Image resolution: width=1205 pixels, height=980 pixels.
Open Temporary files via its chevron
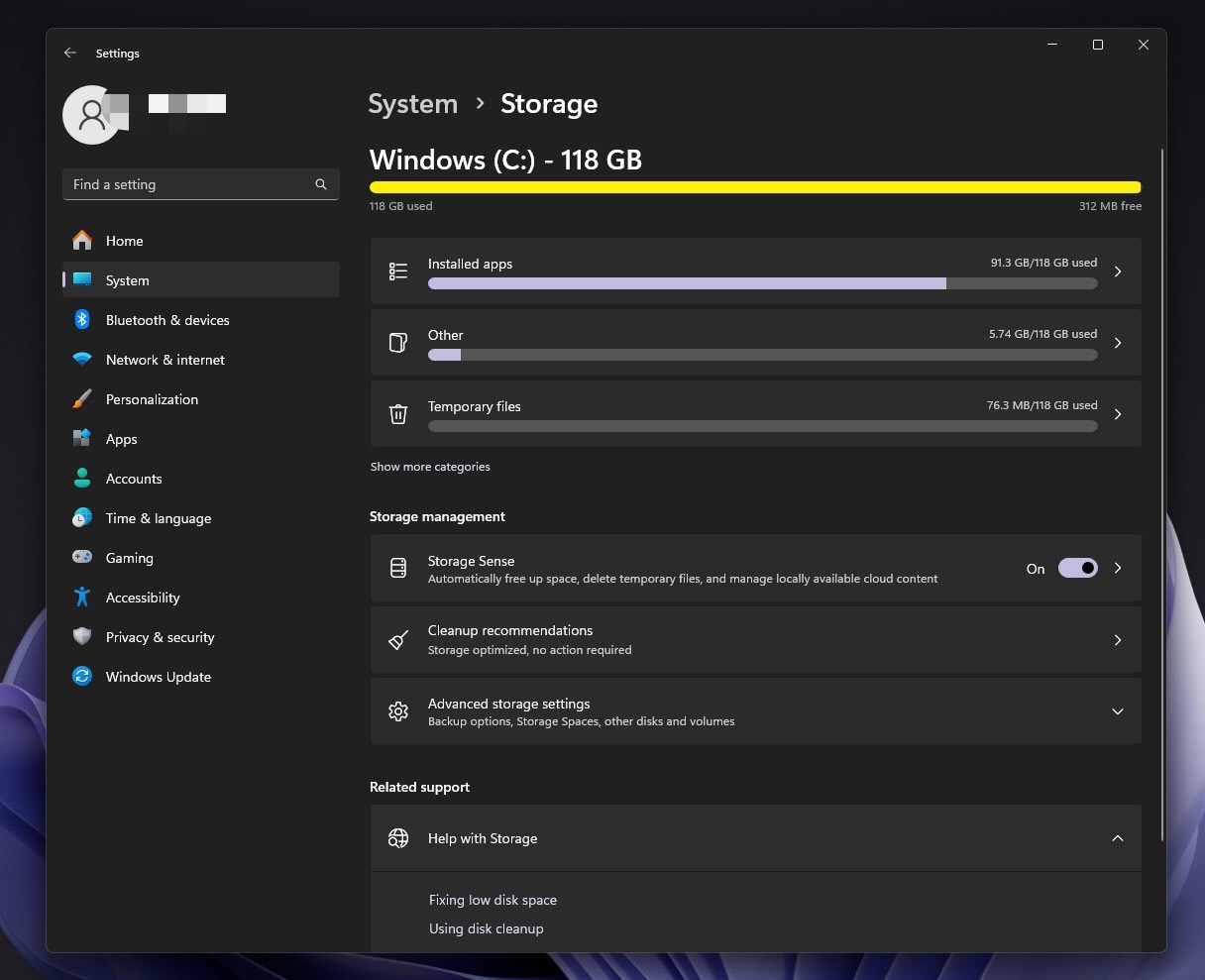pyautogui.click(x=1118, y=414)
